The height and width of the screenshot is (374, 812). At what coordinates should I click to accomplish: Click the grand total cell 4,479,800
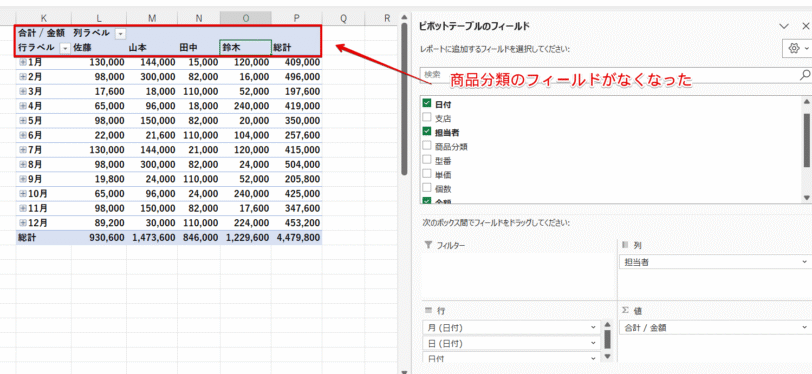(296, 238)
